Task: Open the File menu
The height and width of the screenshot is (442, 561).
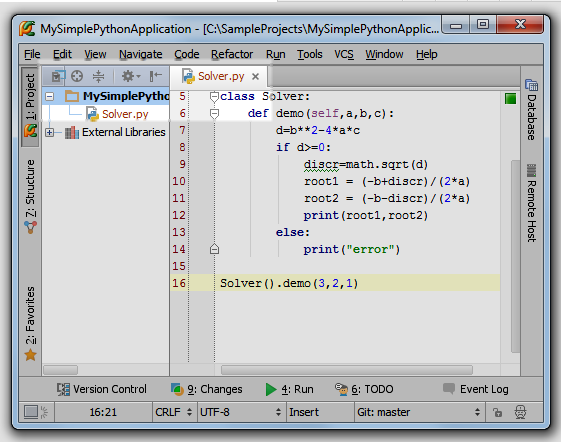Action: tap(32, 54)
